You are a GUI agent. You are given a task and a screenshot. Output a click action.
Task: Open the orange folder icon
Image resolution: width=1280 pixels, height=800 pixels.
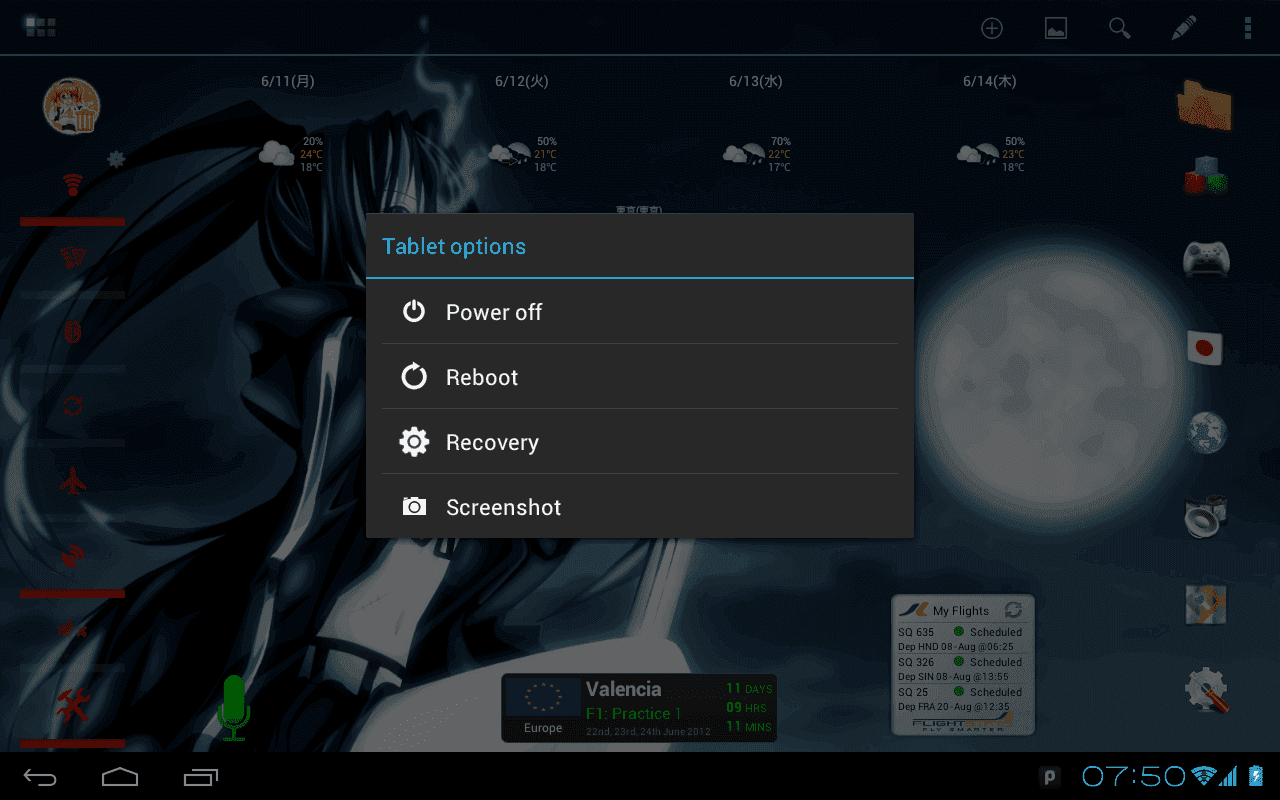(1205, 105)
